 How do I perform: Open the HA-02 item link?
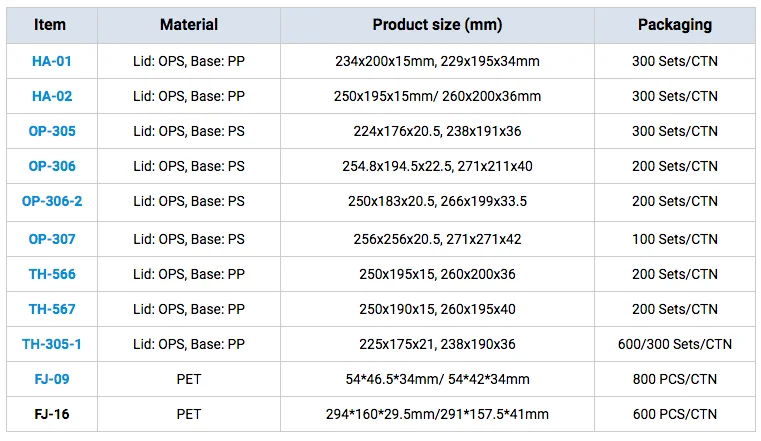click(x=52, y=96)
